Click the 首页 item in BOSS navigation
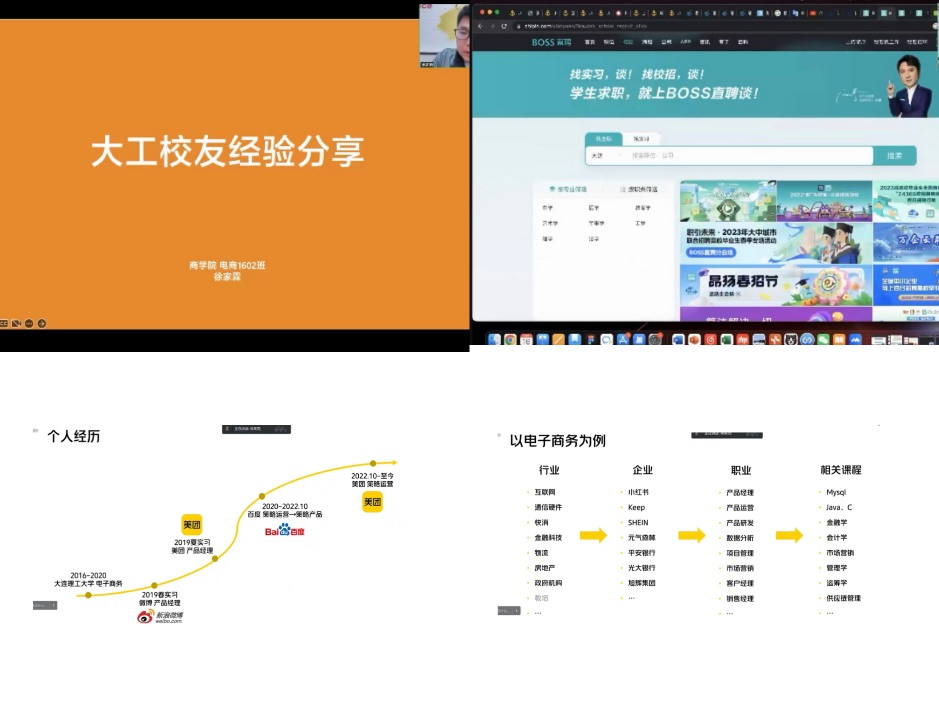The height and width of the screenshot is (705, 939). 589,42
